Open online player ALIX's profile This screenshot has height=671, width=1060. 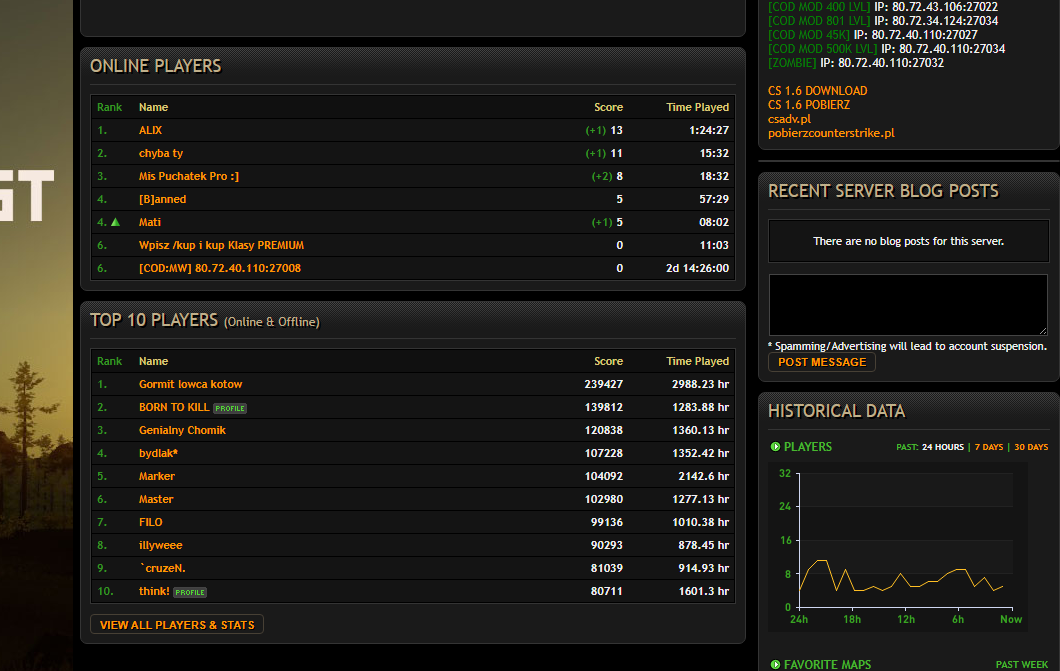tap(150, 130)
